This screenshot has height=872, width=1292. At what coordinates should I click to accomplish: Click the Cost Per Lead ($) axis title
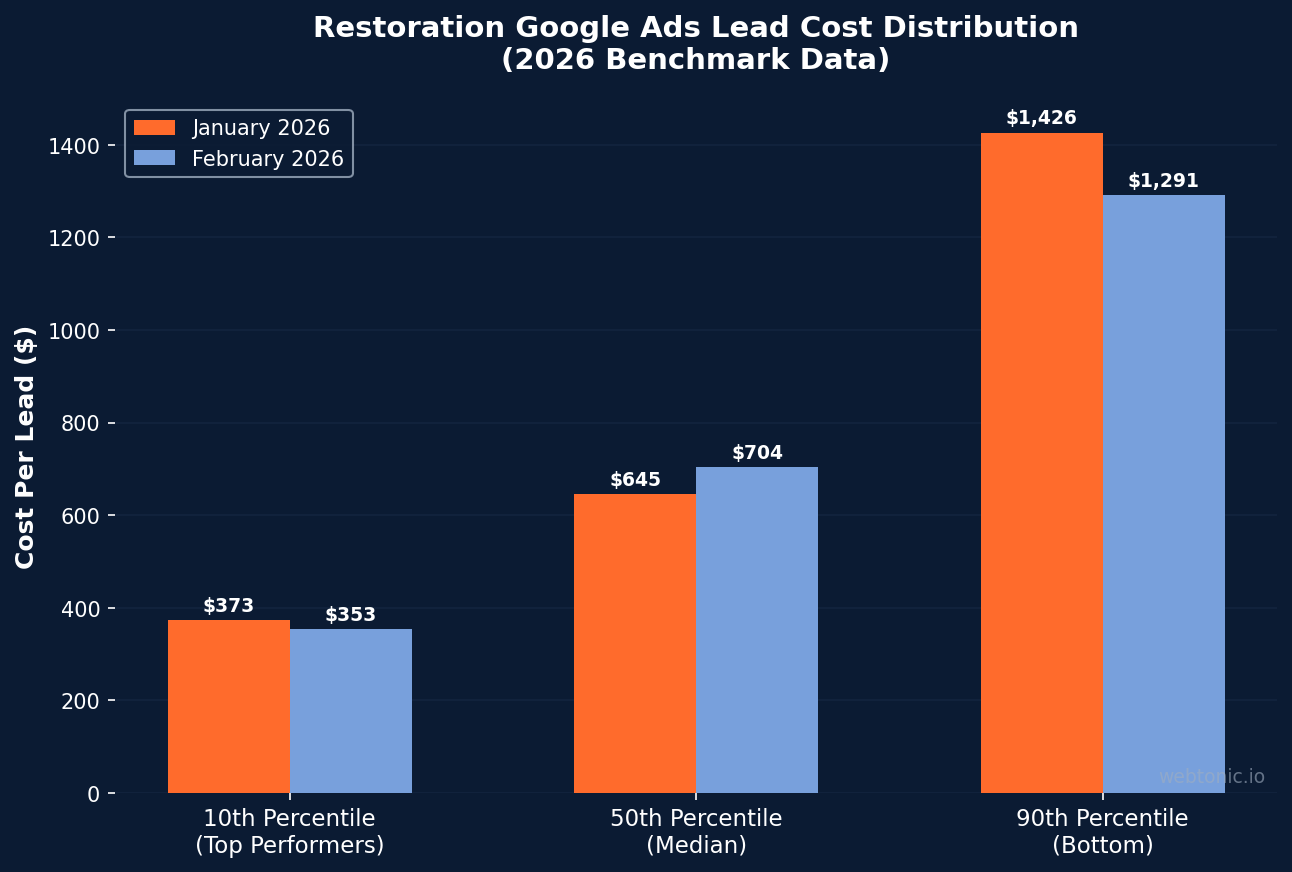click(x=26, y=447)
